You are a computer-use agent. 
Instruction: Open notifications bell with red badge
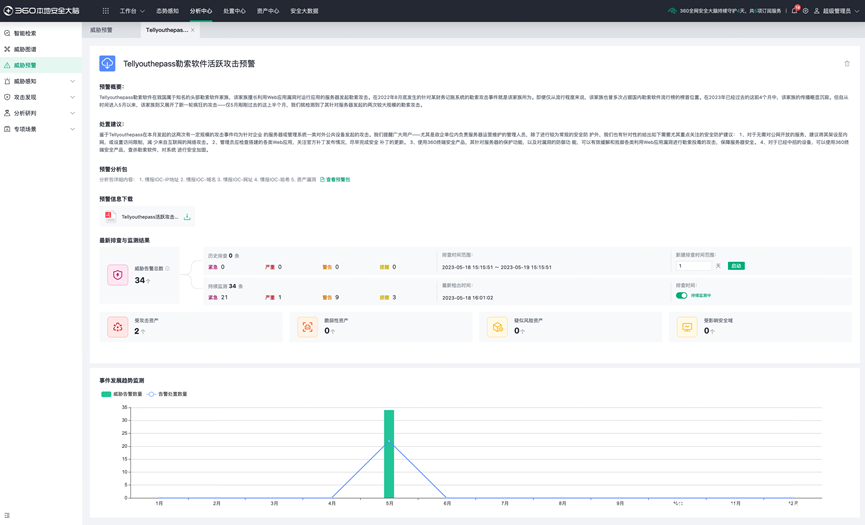794,10
